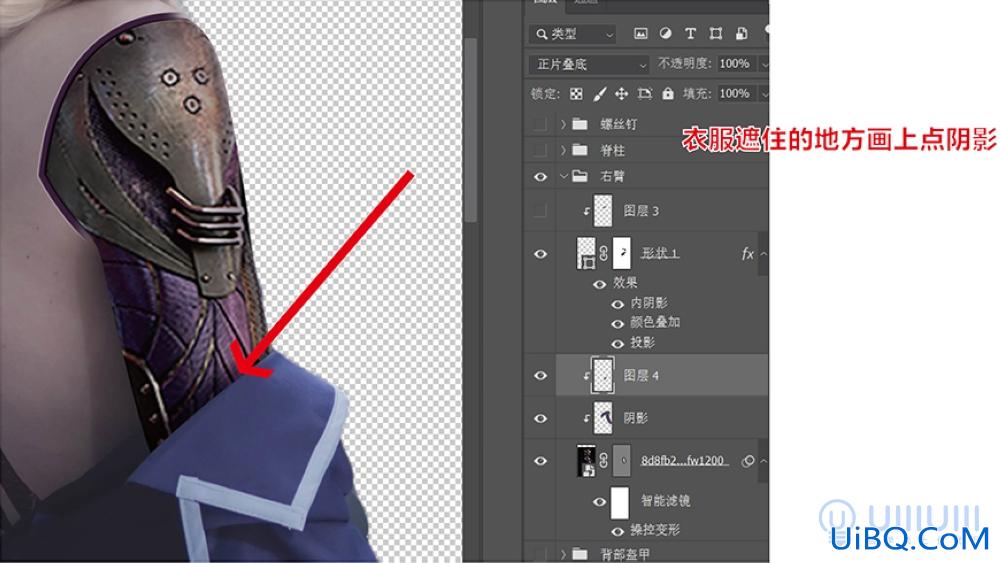Image resolution: width=1000 pixels, height=563 pixels.
Task: Open the 正片叠底 blend mode dropdown
Action: click(589, 64)
